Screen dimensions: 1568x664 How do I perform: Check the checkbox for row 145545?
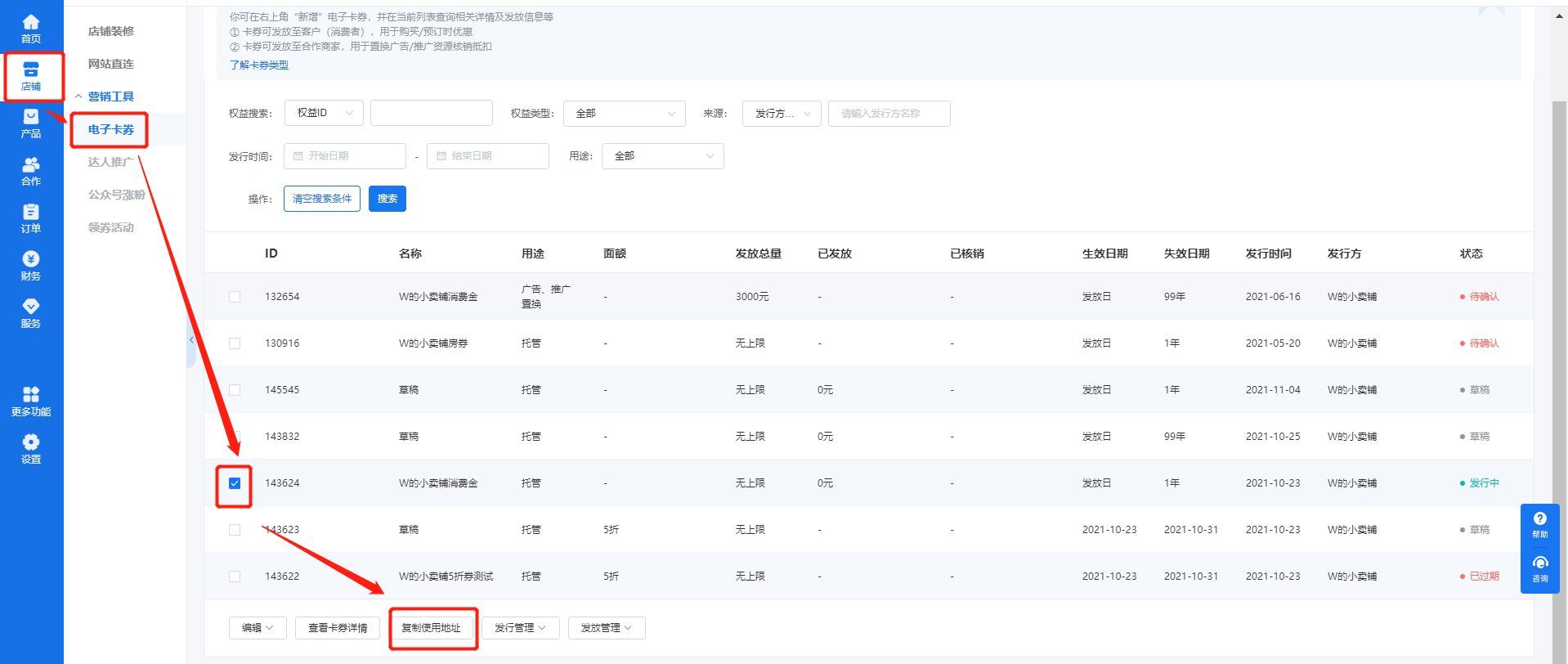tap(235, 390)
